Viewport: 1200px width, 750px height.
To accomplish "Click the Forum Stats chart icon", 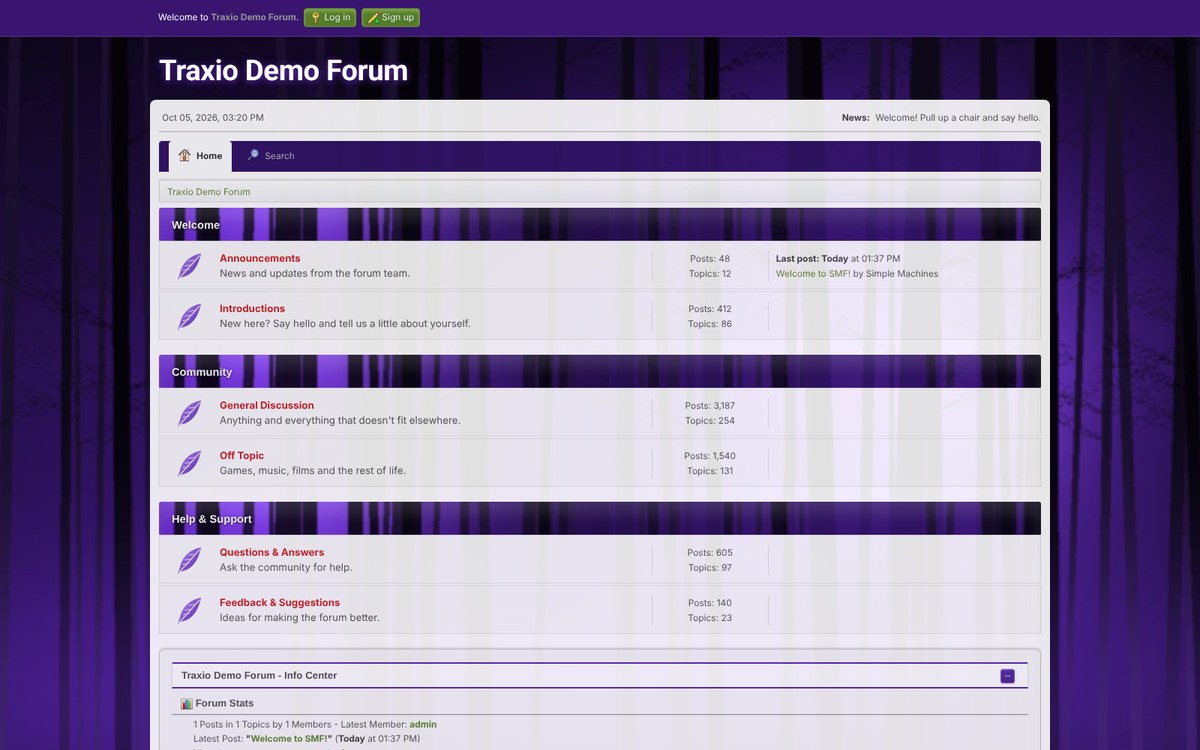I will pyautogui.click(x=186, y=703).
